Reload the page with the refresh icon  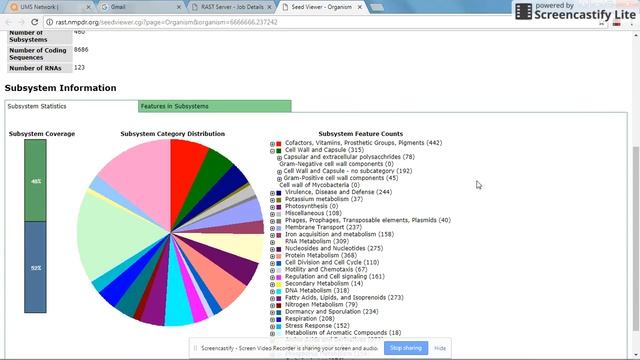point(35,22)
